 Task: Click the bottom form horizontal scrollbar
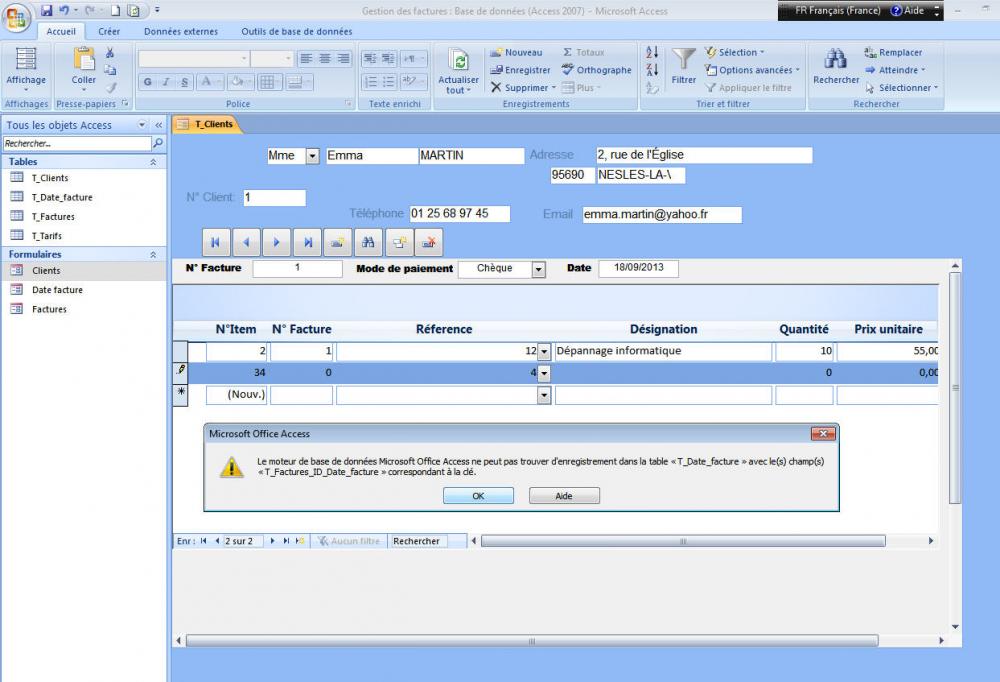(532, 641)
